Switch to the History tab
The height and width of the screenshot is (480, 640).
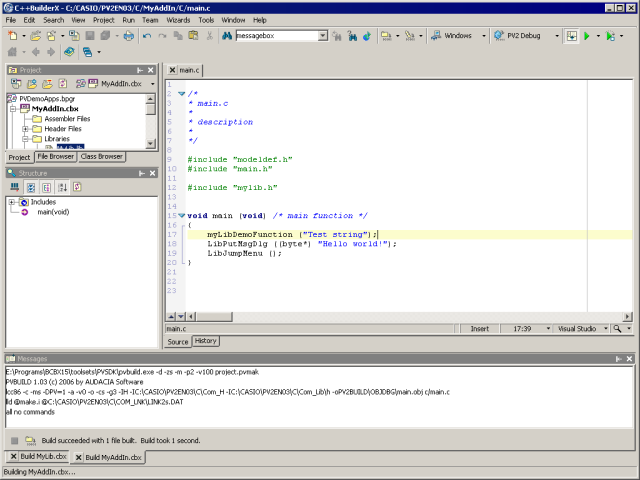(x=205, y=340)
